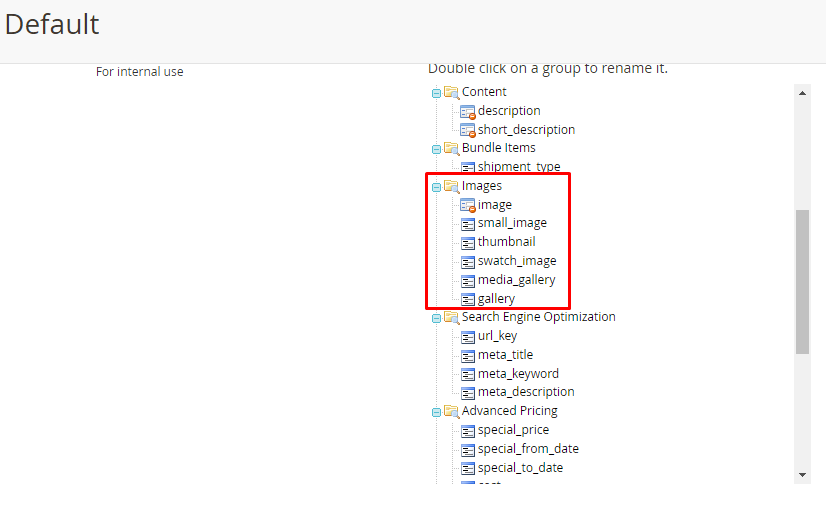Click the special_from_date attribute icon
The height and width of the screenshot is (523, 826).
(468, 450)
